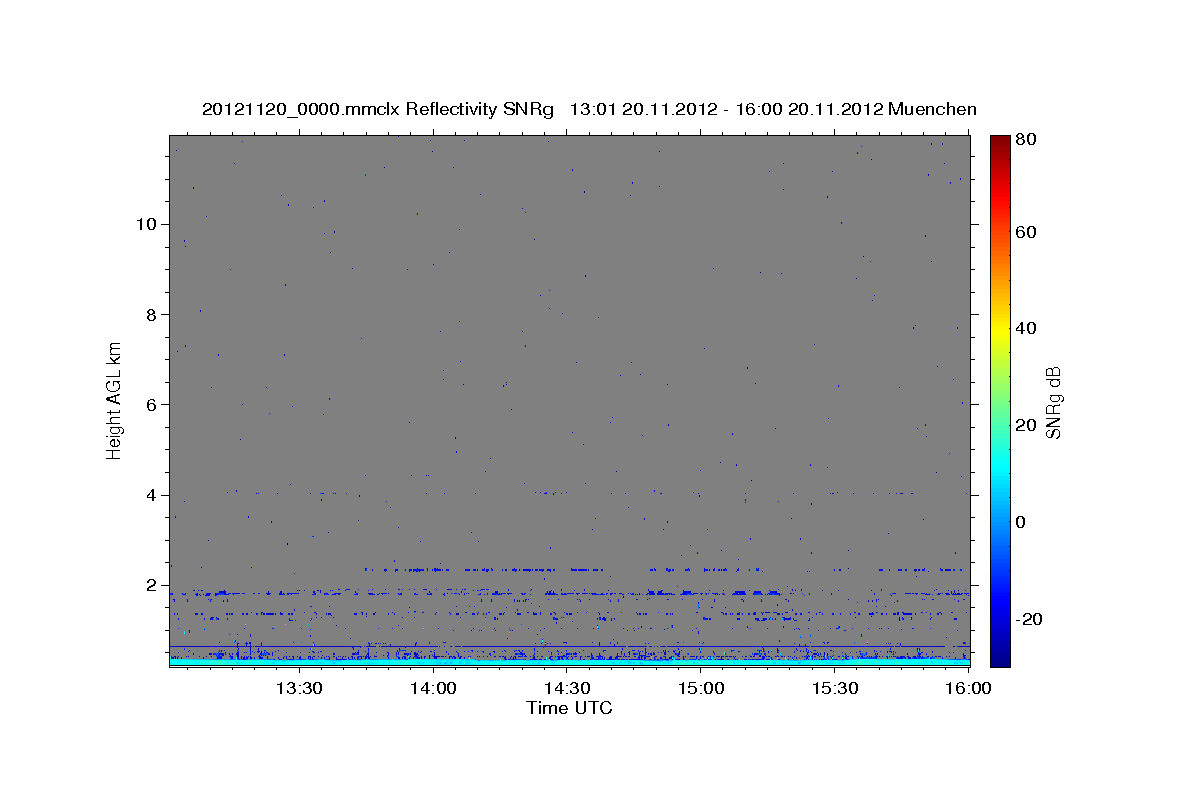1200x800 pixels.
Task: Click the green region of the colorbar
Action: pos(1000,400)
